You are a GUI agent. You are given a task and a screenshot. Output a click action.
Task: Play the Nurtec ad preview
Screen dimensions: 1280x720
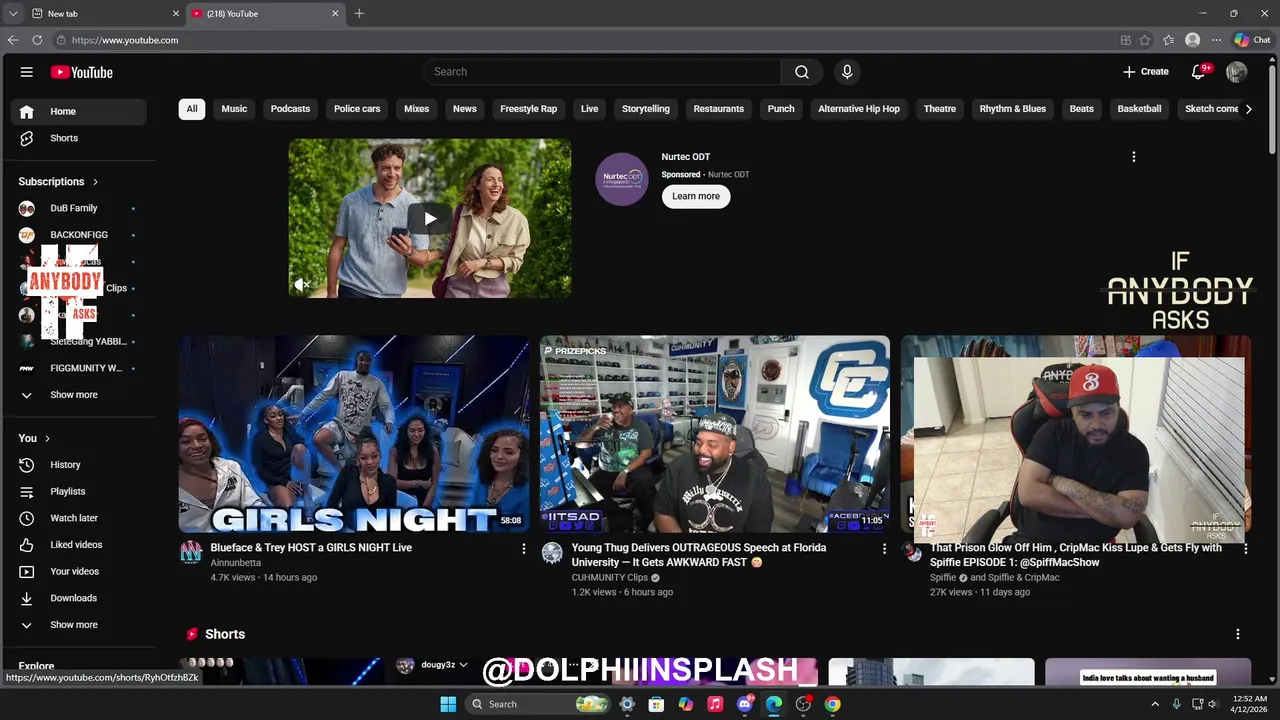430,219
